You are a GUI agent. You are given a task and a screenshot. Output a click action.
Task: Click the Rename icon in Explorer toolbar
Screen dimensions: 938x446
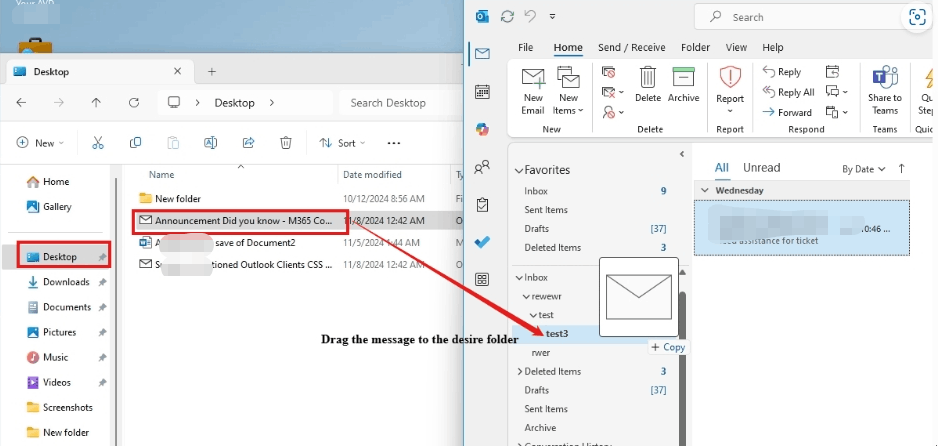pos(211,143)
